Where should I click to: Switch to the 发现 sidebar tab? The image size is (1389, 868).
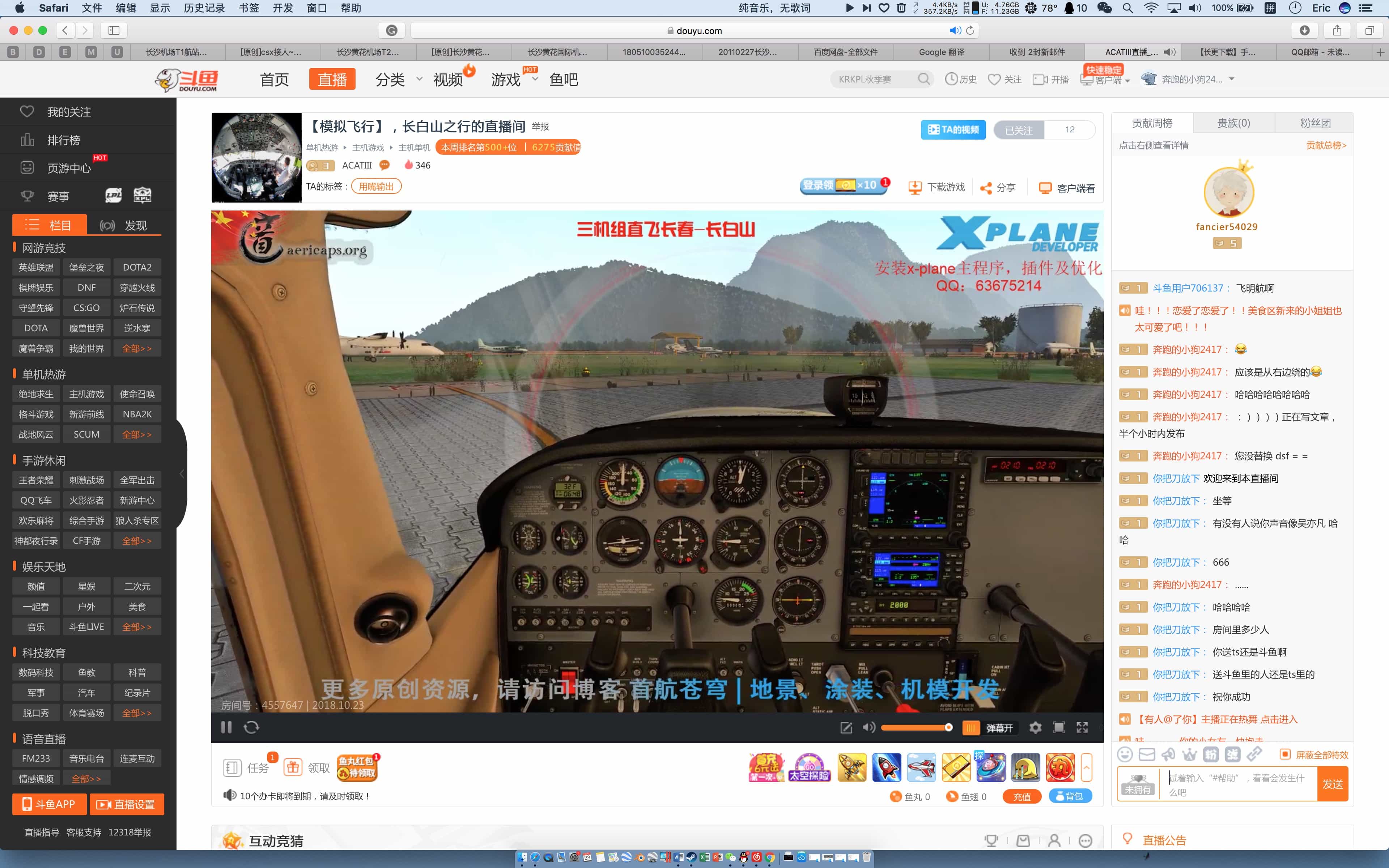[x=124, y=225]
